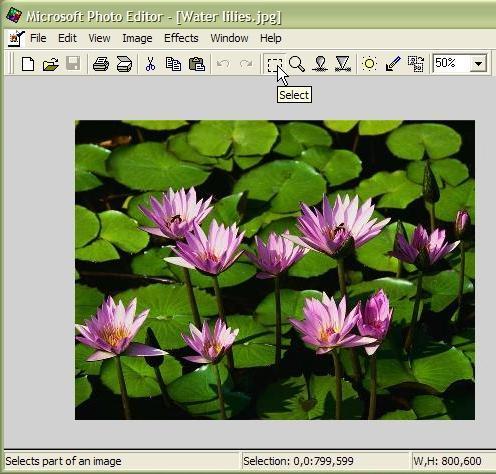Select the Set Transparent Color tool
Screen dimensions: 496x474
tap(393, 64)
